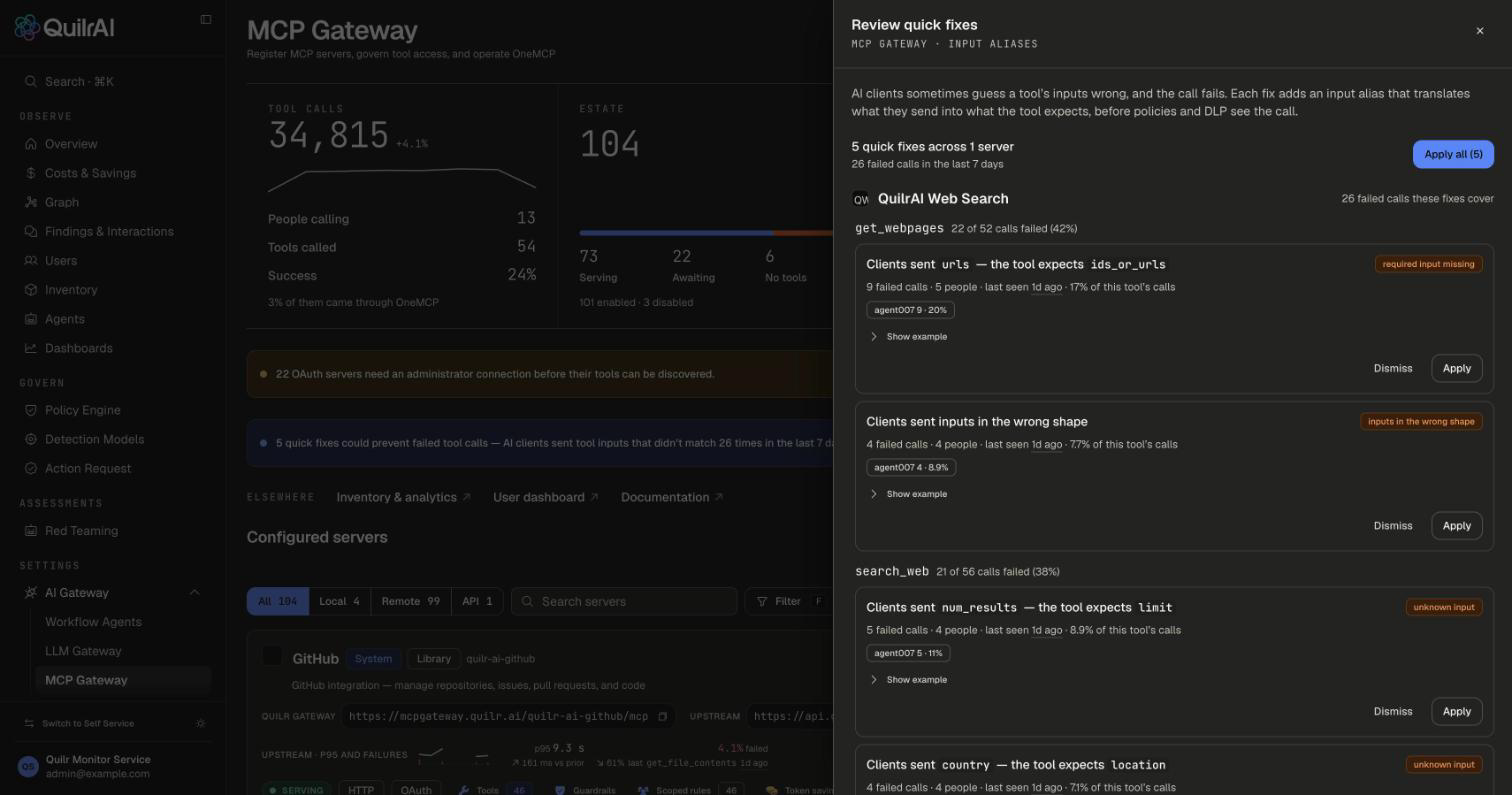Screen dimensions: 1512x795
Task: Click the Inventory sidebar icon
Action: 31,290
